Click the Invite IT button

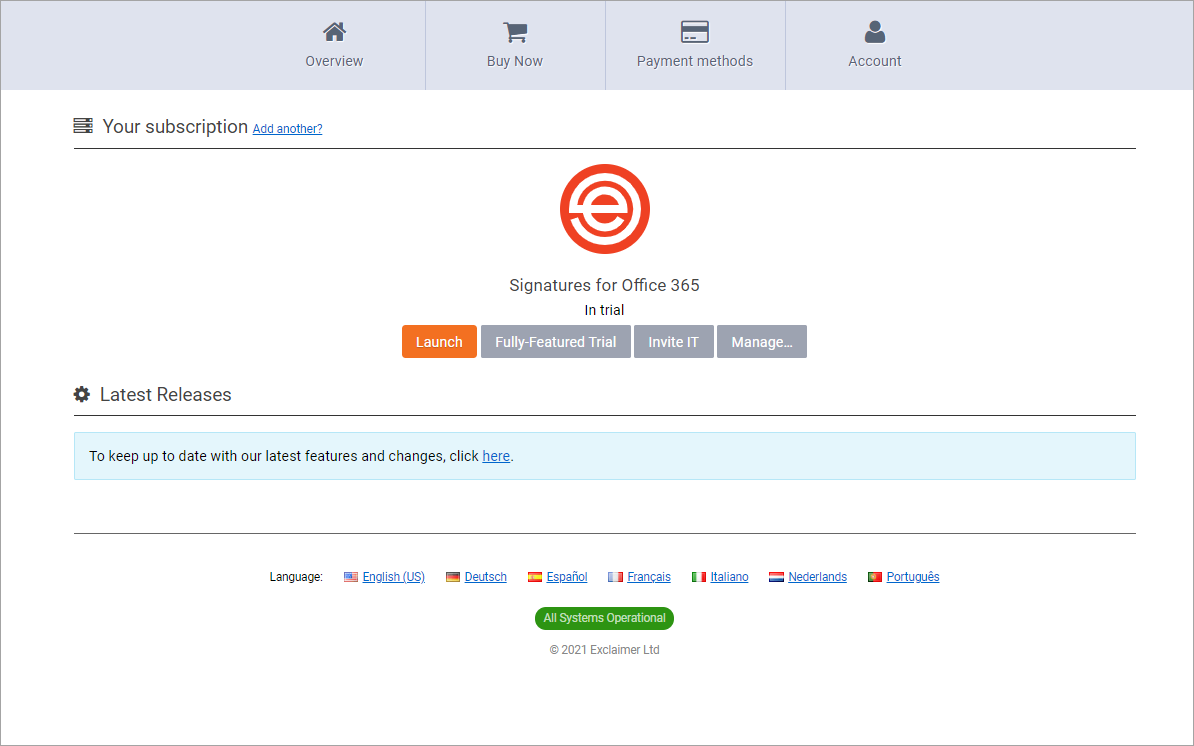point(673,342)
